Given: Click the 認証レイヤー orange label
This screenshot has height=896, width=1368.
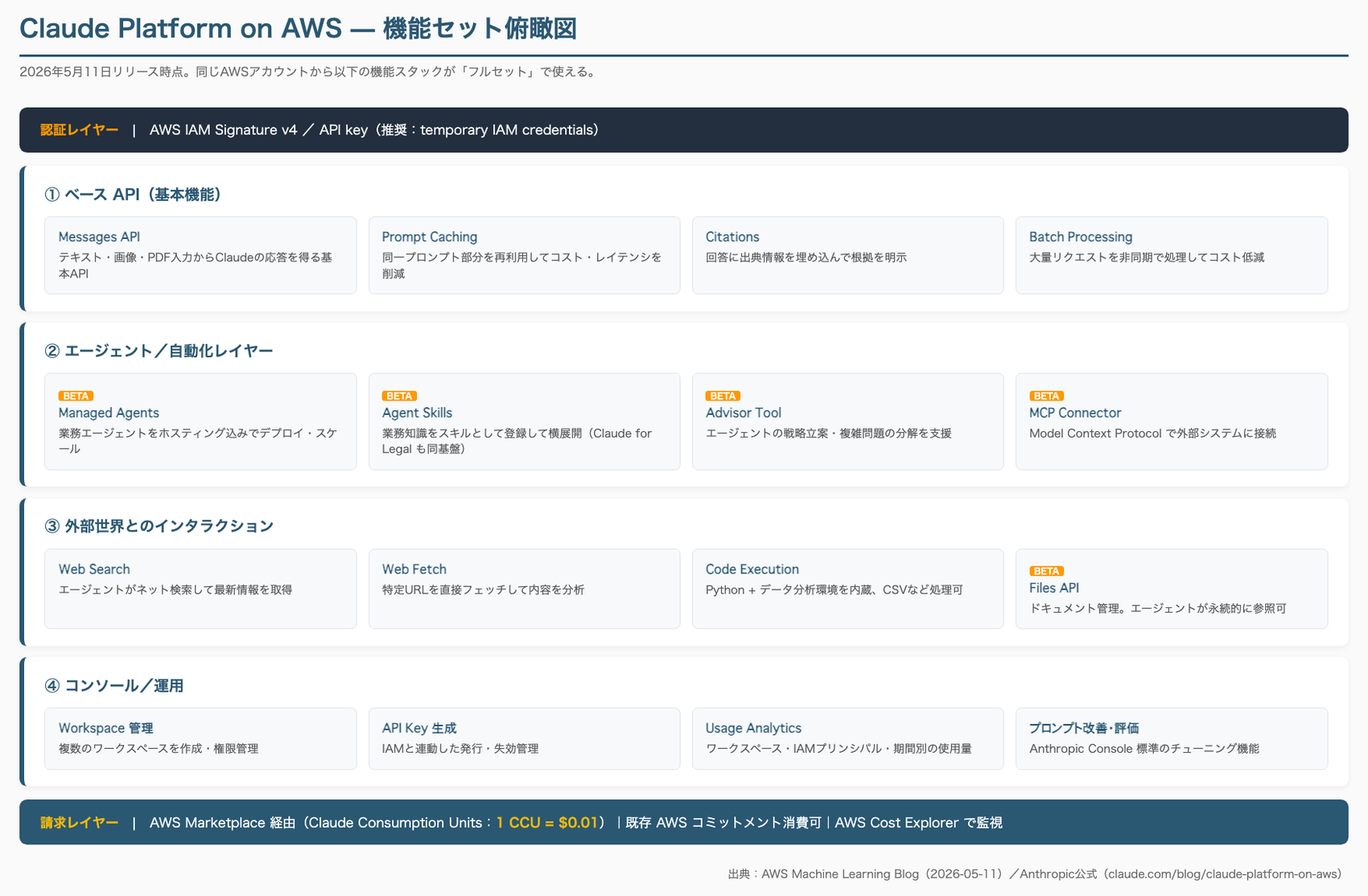Looking at the screenshot, I should coord(79,130).
